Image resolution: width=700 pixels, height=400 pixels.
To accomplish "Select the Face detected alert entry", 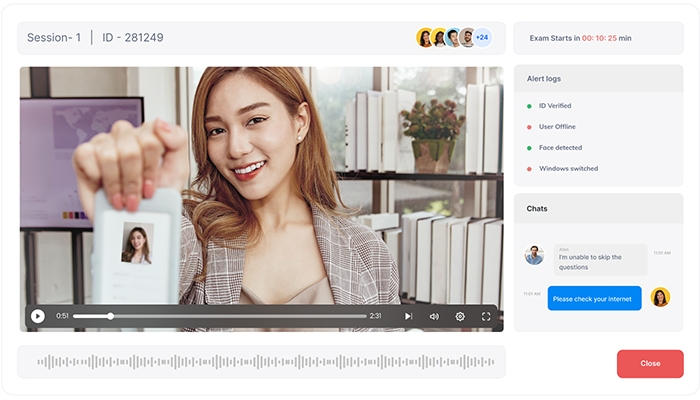I will point(560,147).
